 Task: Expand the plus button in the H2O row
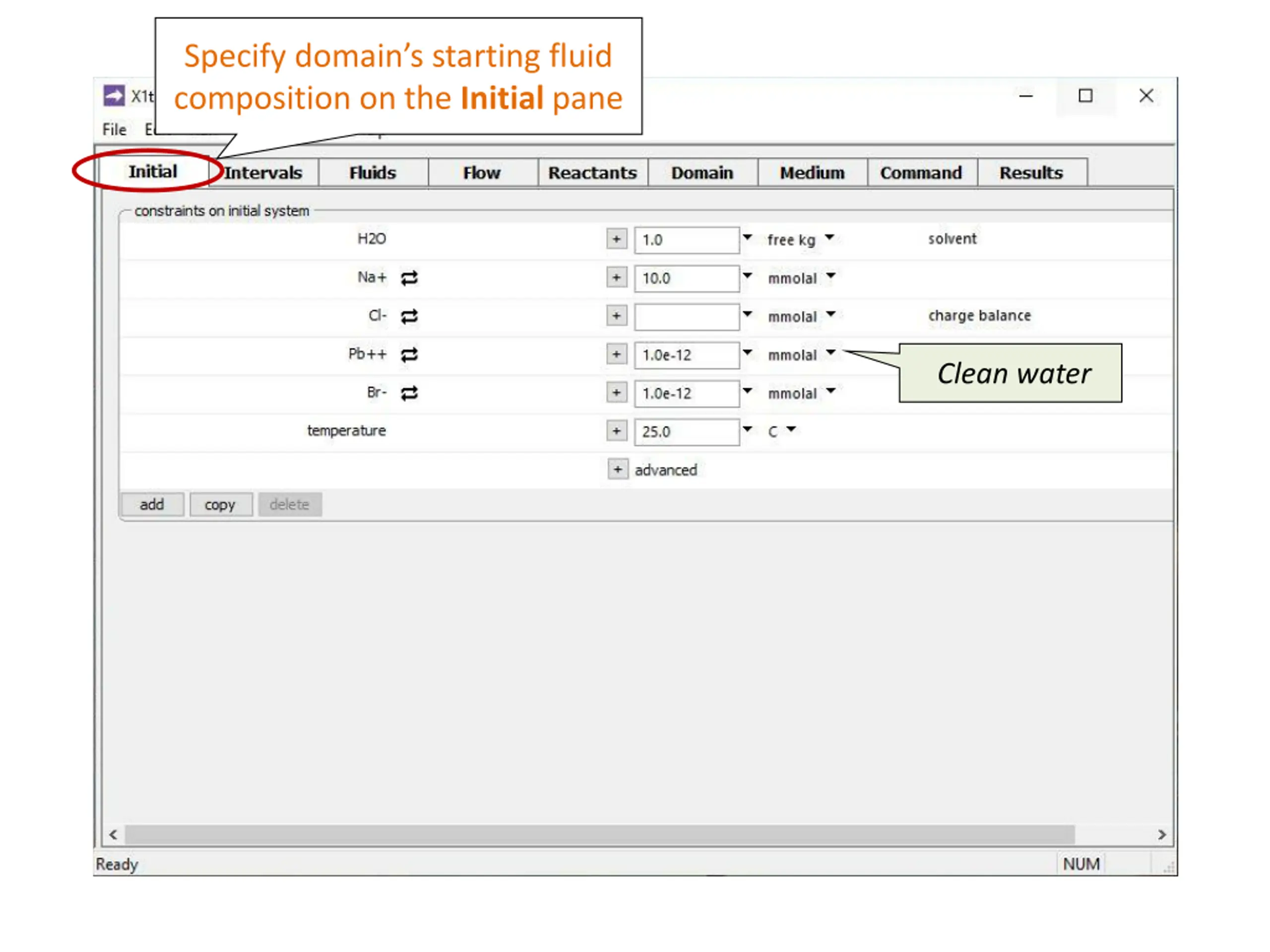tap(617, 239)
